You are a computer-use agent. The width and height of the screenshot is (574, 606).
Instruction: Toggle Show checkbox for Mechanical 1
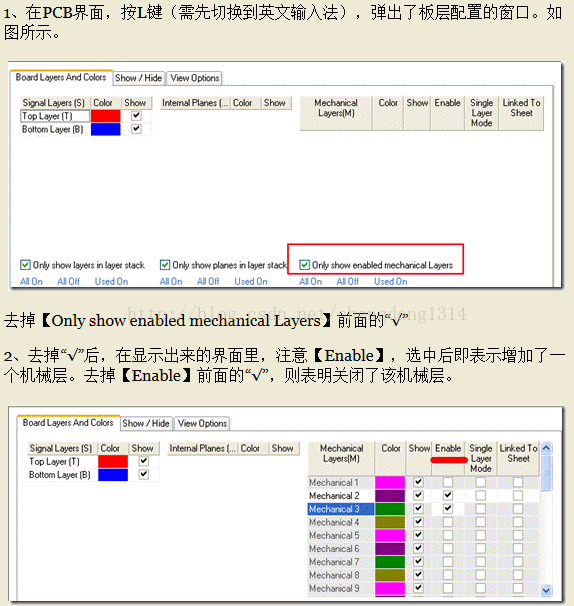point(418,482)
